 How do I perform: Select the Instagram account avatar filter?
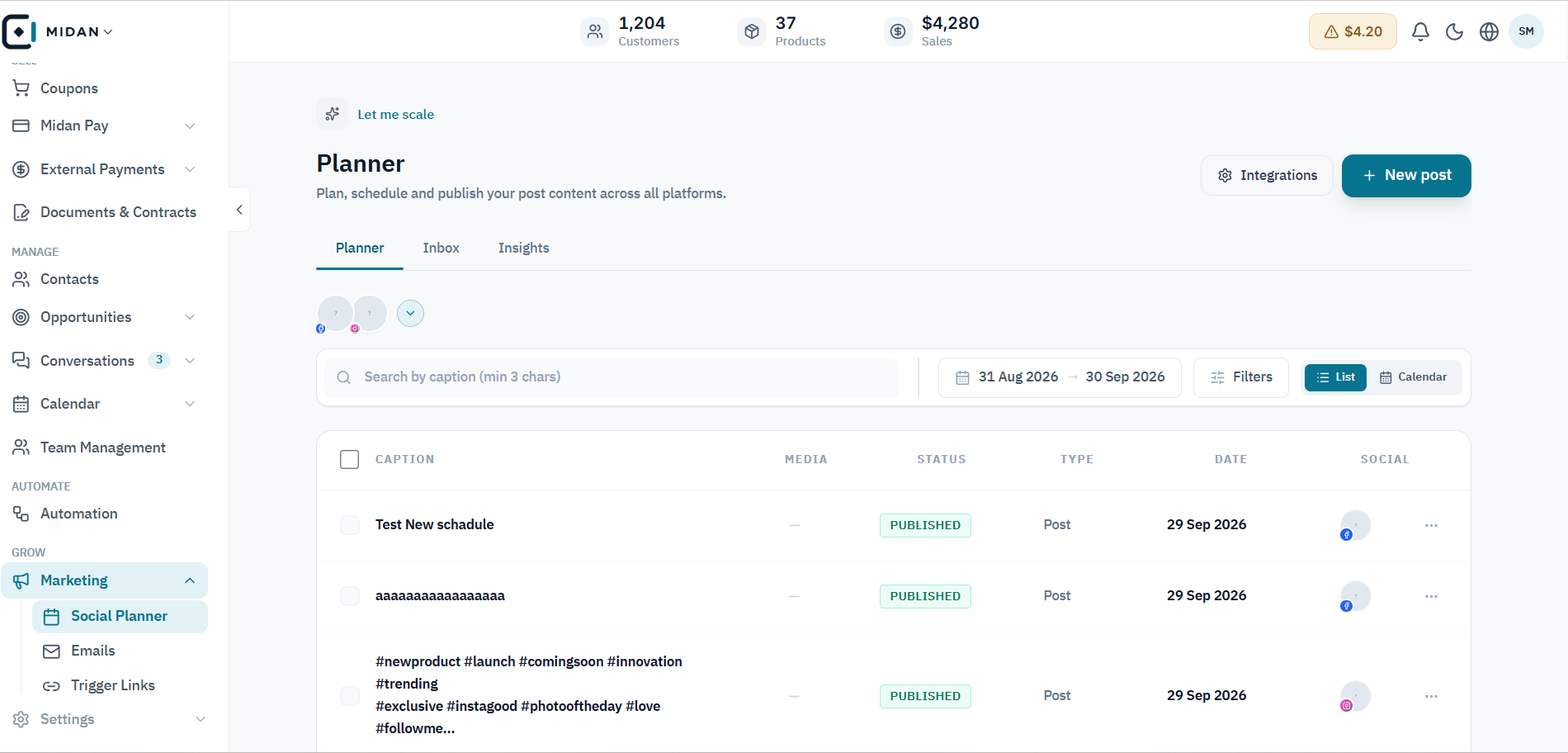pos(370,314)
